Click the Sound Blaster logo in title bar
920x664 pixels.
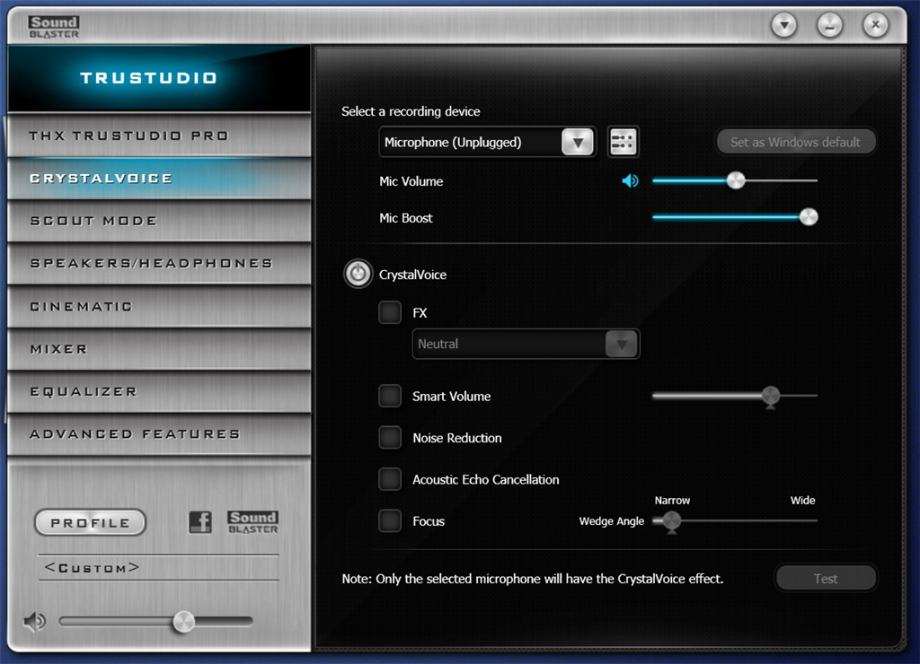(x=53, y=26)
